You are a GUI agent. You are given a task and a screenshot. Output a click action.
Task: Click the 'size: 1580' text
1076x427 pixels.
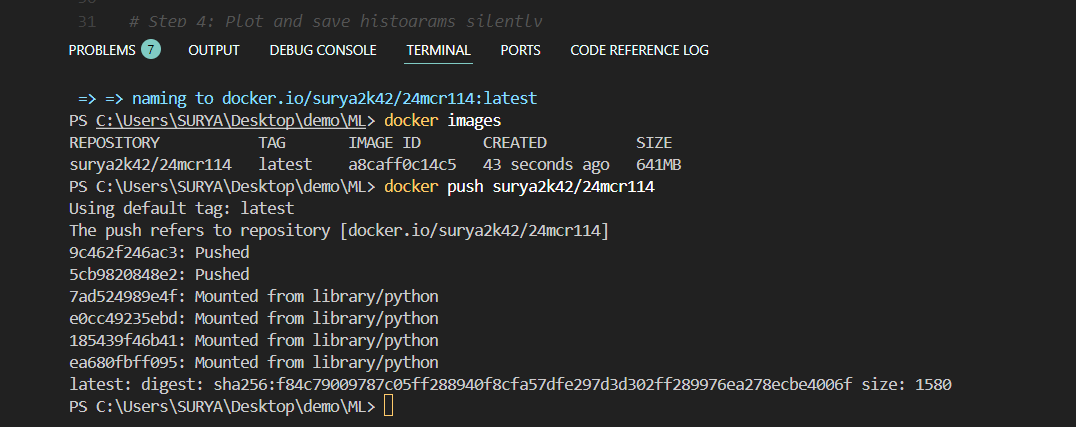click(x=907, y=384)
